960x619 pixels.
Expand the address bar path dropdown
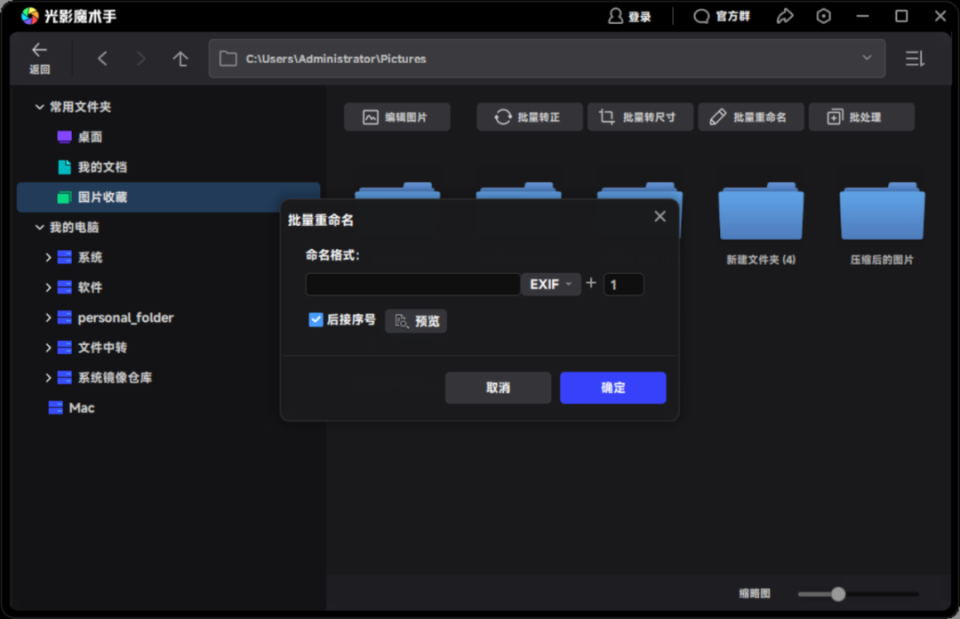pos(866,58)
